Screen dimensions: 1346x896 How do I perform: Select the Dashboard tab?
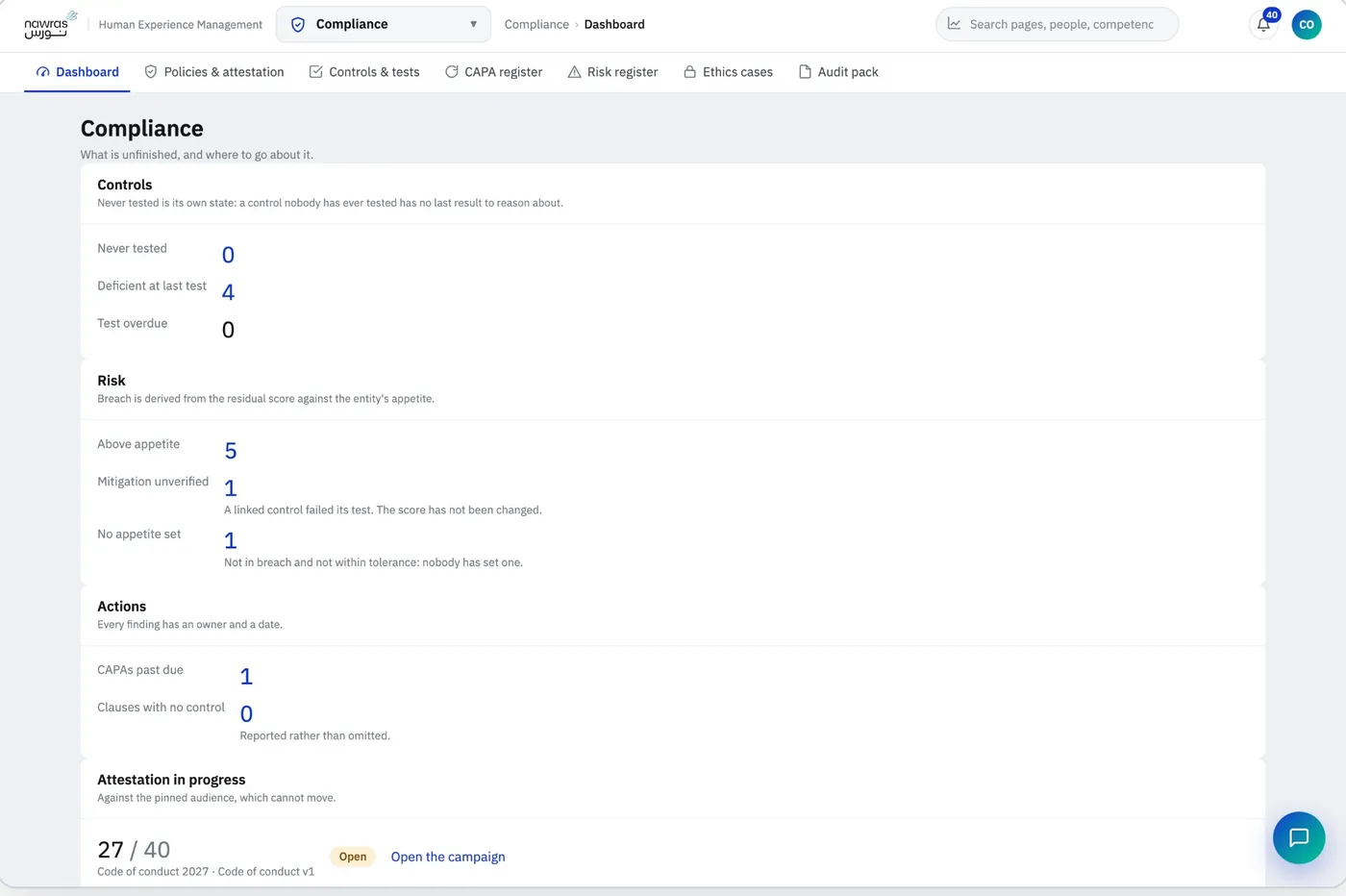77,72
